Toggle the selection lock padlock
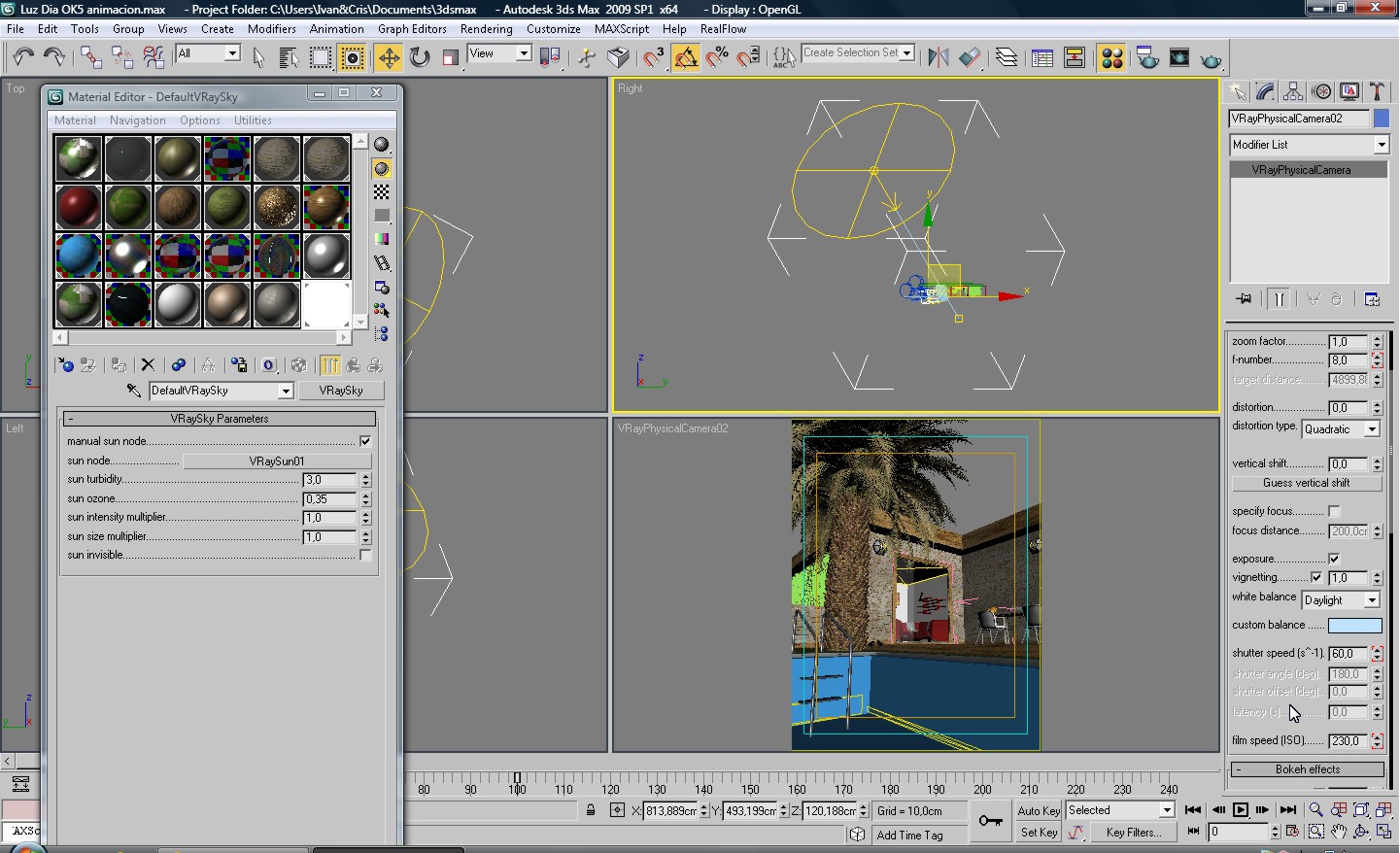Screen dimensions: 1400x853 pos(591,810)
